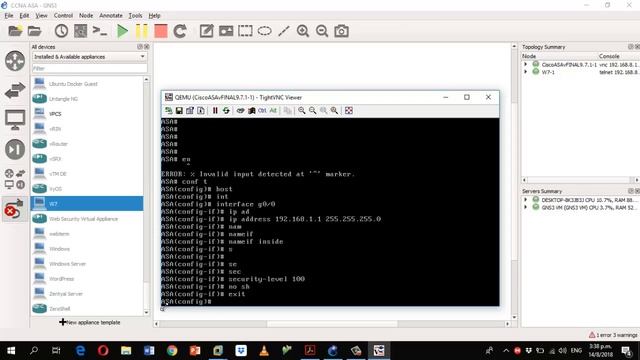Expand W7-1 node in Topology Summary
640x360 pixels.
pos(526,72)
